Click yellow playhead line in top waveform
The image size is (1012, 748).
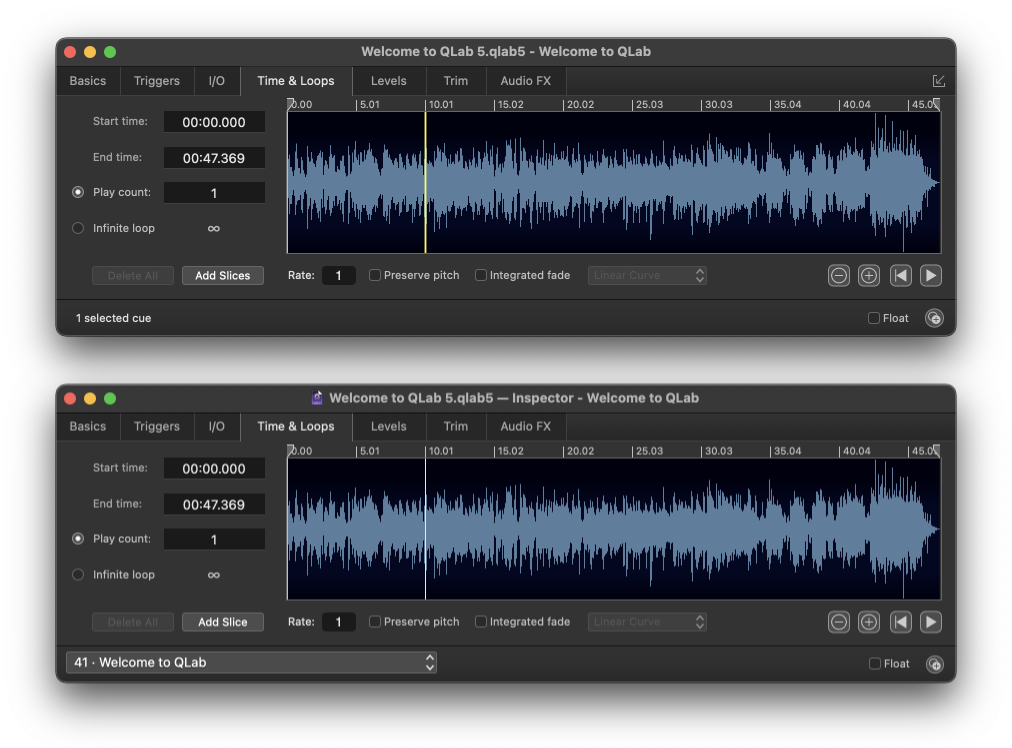pyautogui.click(x=425, y=183)
